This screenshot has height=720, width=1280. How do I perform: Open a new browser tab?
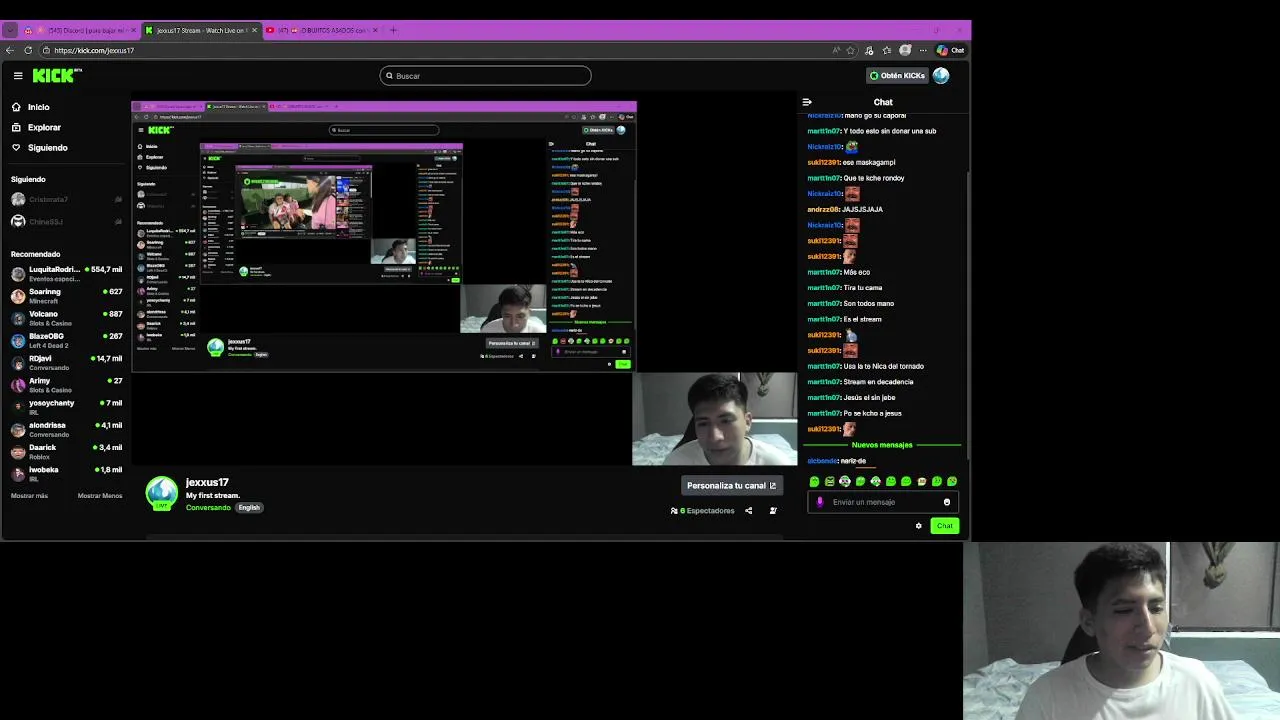coord(393,30)
